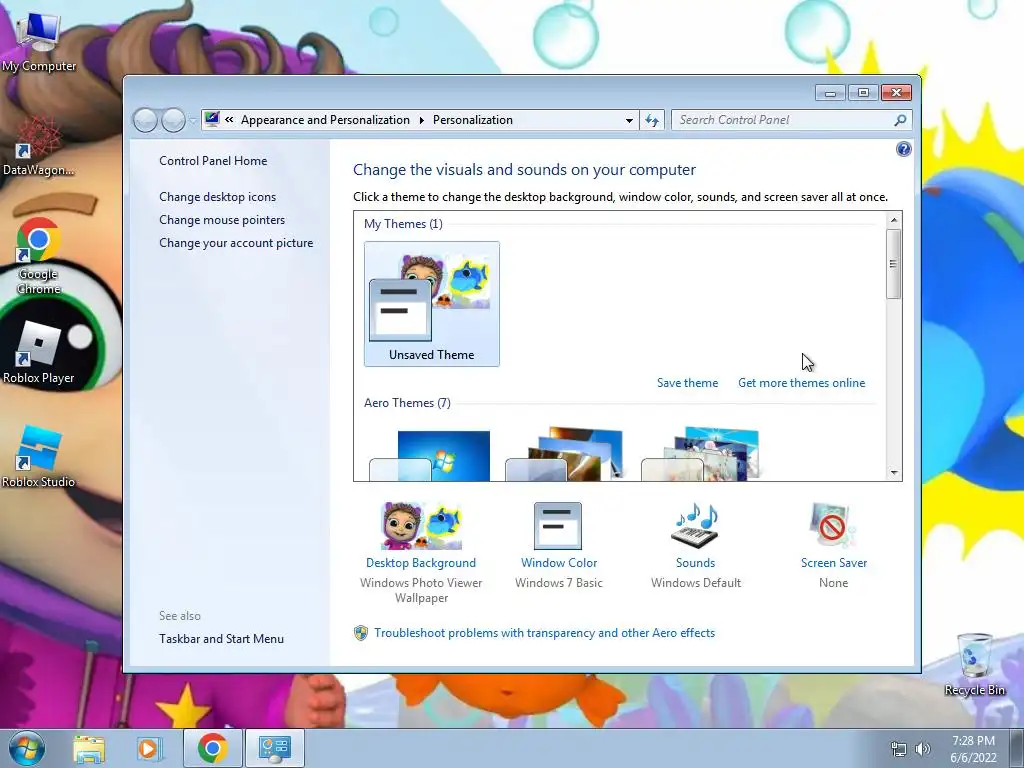The width and height of the screenshot is (1024, 768).
Task: Click the Back navigation button
Action: [145, 120]
